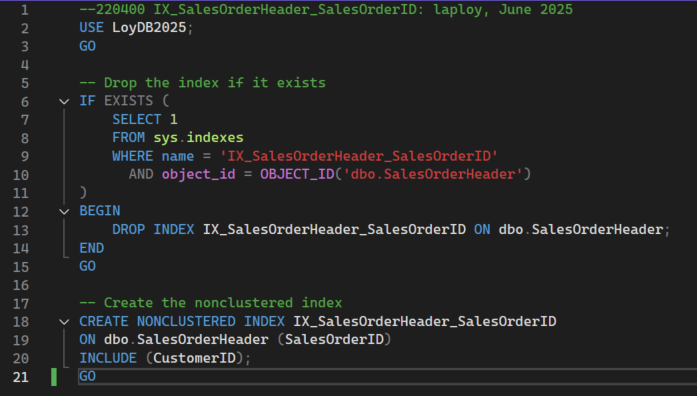
Task: Click the GO statement on line 3
Action: click(x=88, y=46)
